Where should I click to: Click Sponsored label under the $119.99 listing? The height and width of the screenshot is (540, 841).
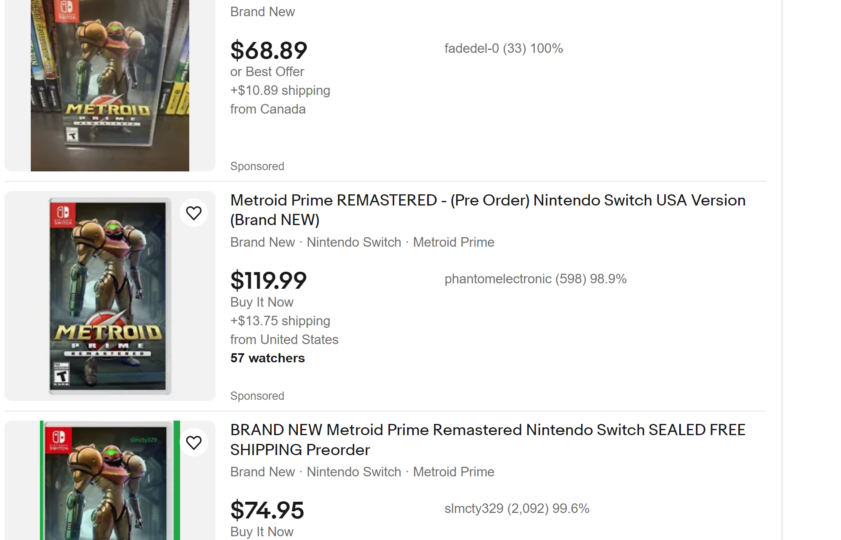pyautogui.click(x=257, y=396)
